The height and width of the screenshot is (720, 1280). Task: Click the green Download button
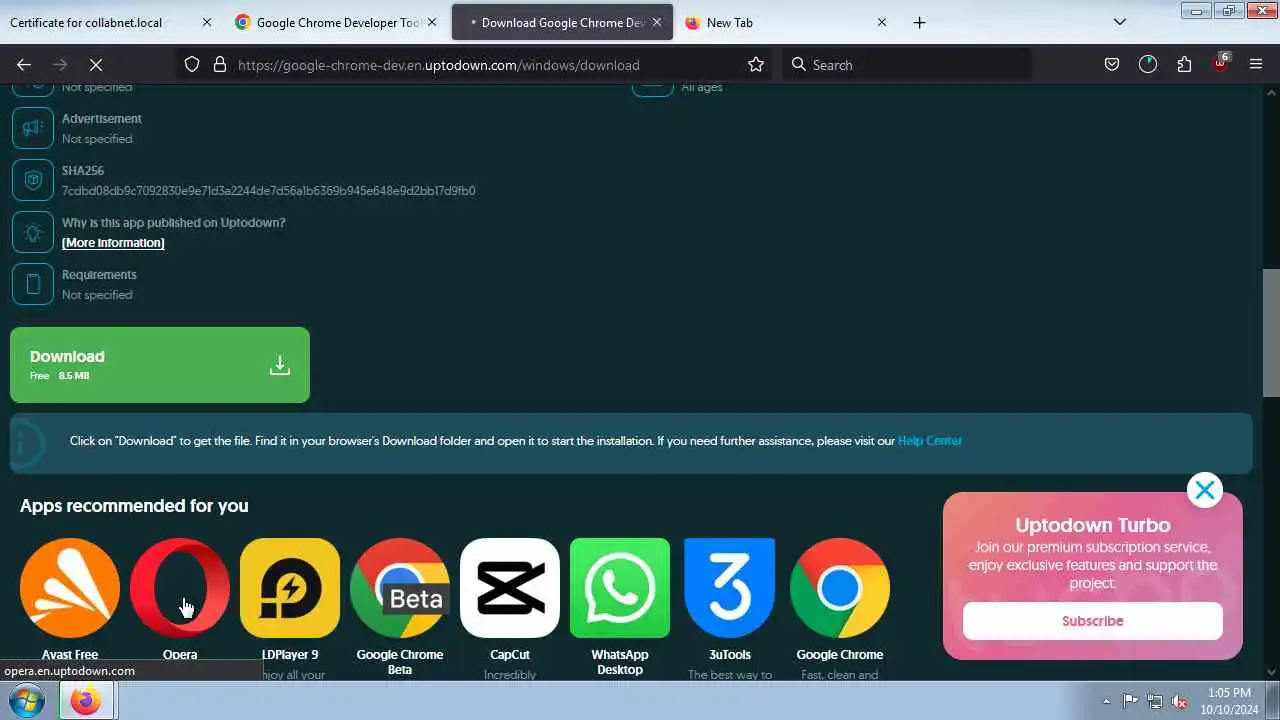(160, 365)
